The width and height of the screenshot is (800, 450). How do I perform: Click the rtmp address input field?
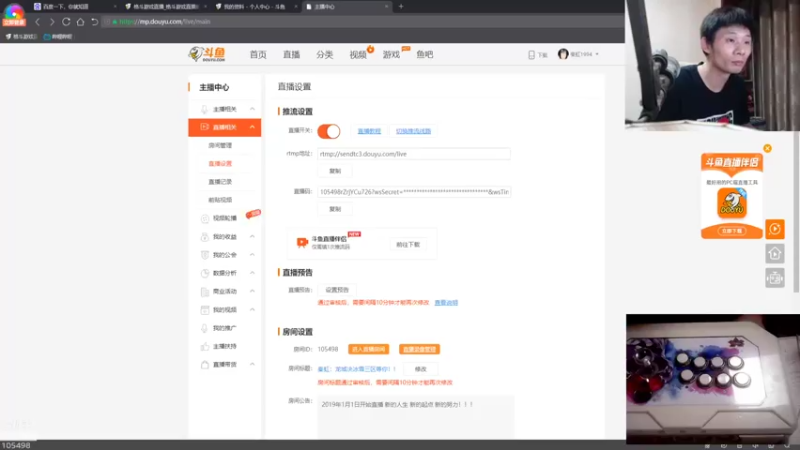(x=413, y=154)
